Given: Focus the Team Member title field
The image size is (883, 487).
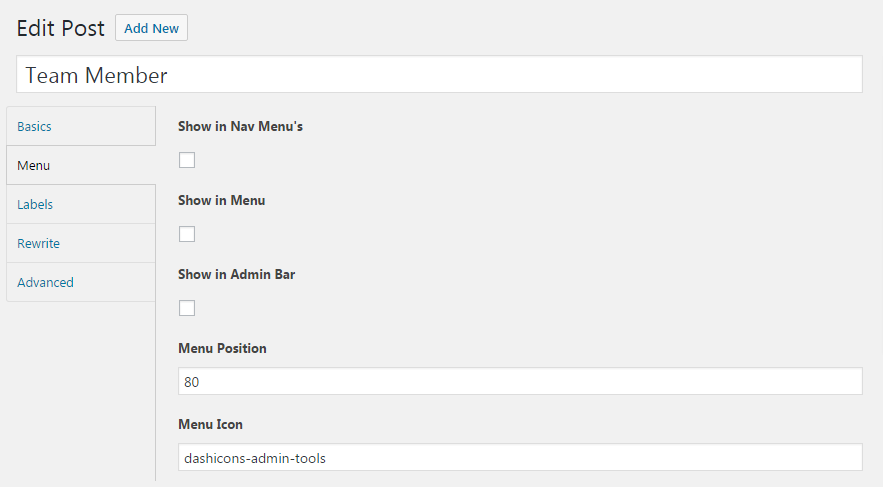Looking at the screenshot, I should click(439, 74).
